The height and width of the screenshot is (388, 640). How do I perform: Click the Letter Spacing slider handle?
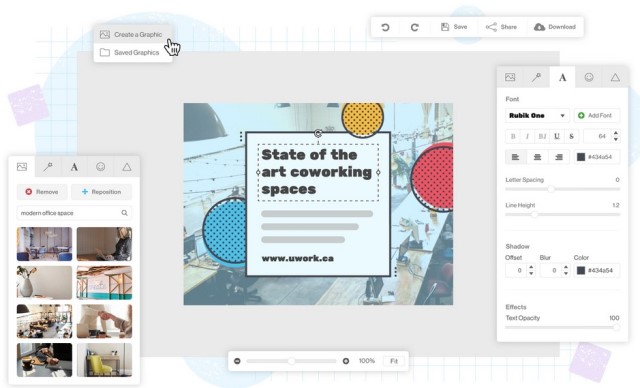click(x=551, y=189)
